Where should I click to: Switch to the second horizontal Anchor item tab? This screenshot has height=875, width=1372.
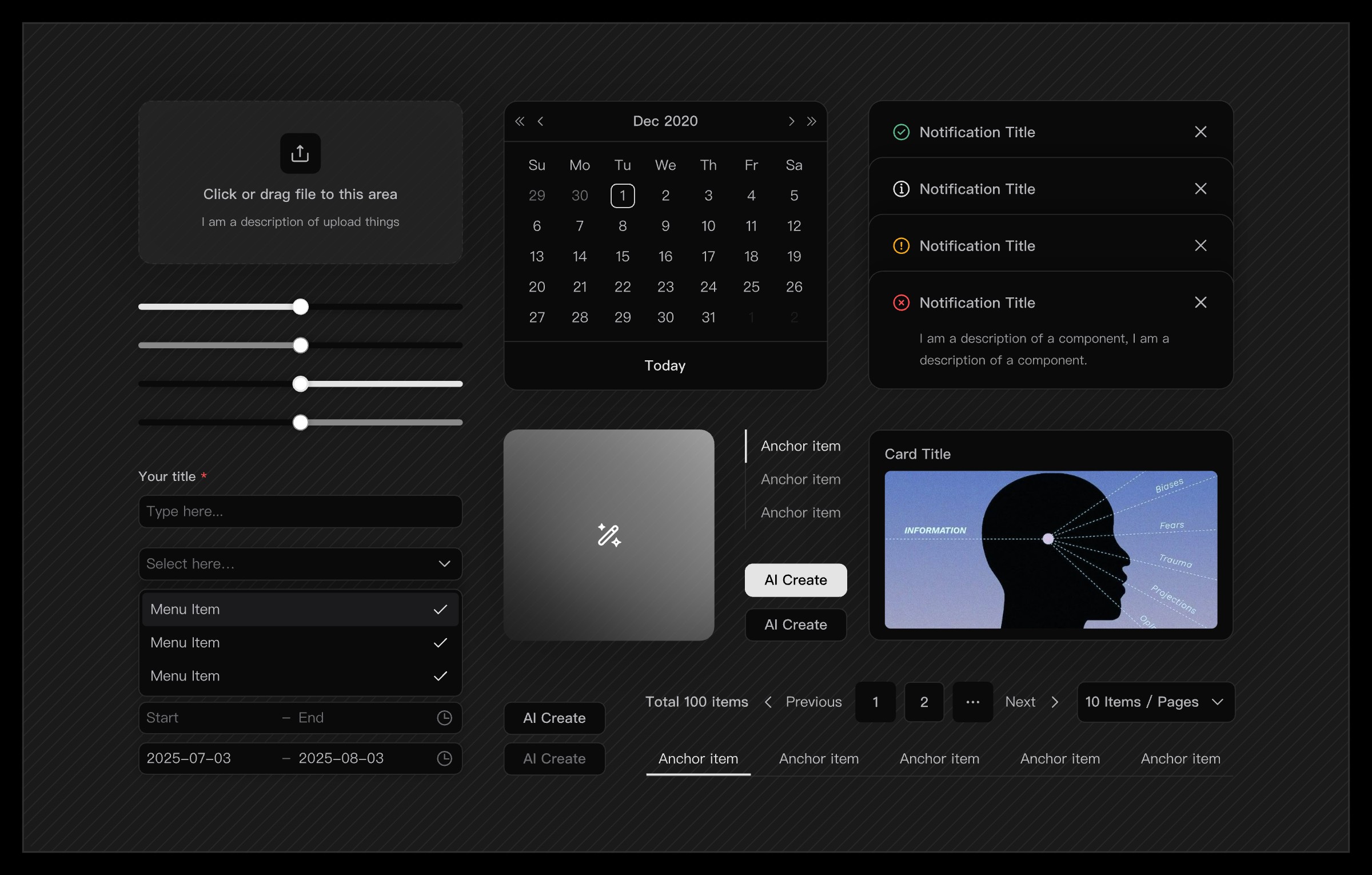pos(819,759)
